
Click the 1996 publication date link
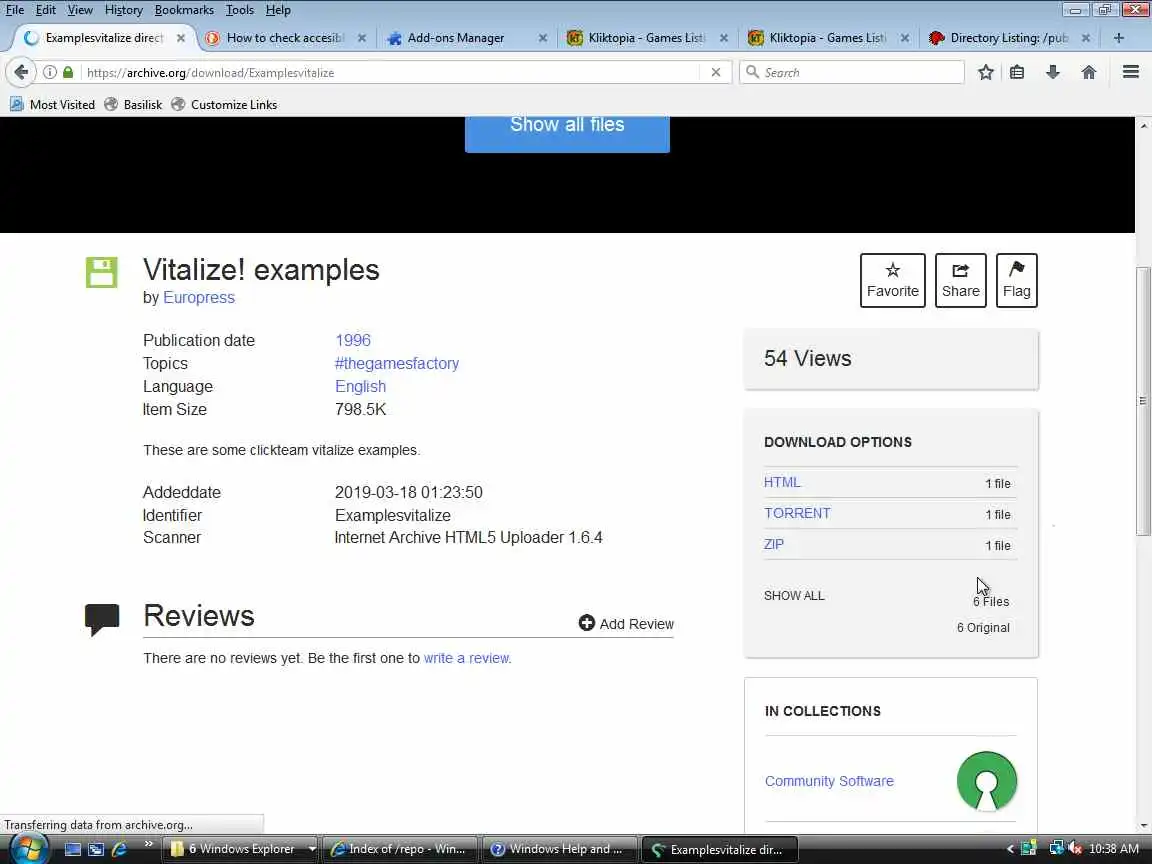(353, 340)
